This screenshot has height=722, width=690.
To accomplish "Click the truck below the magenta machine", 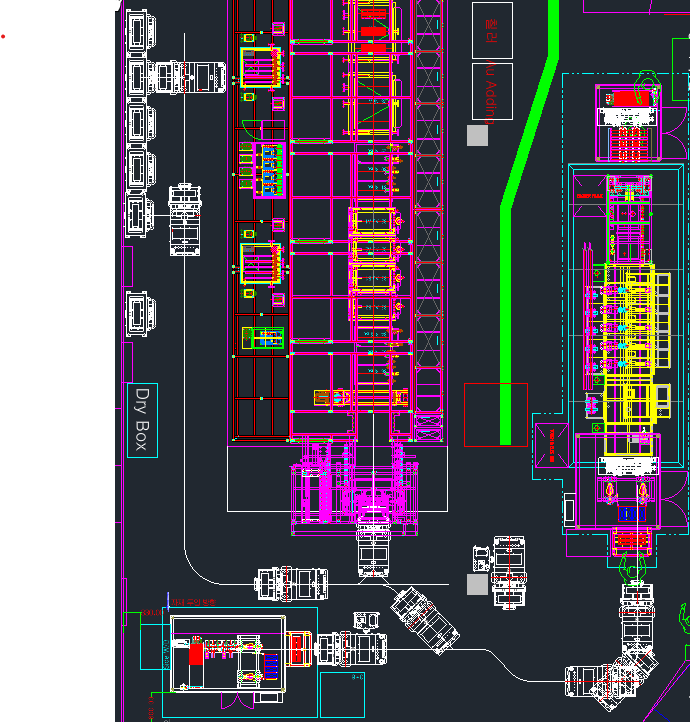I will [373, 551].
